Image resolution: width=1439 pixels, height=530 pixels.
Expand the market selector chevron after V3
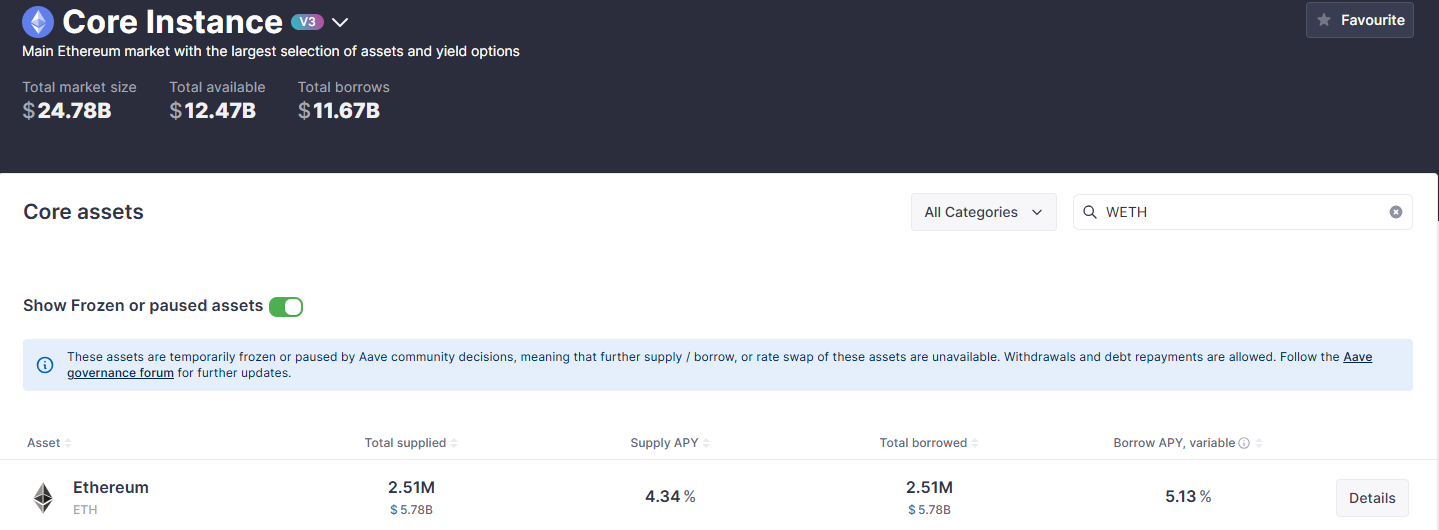click(340, 23)
